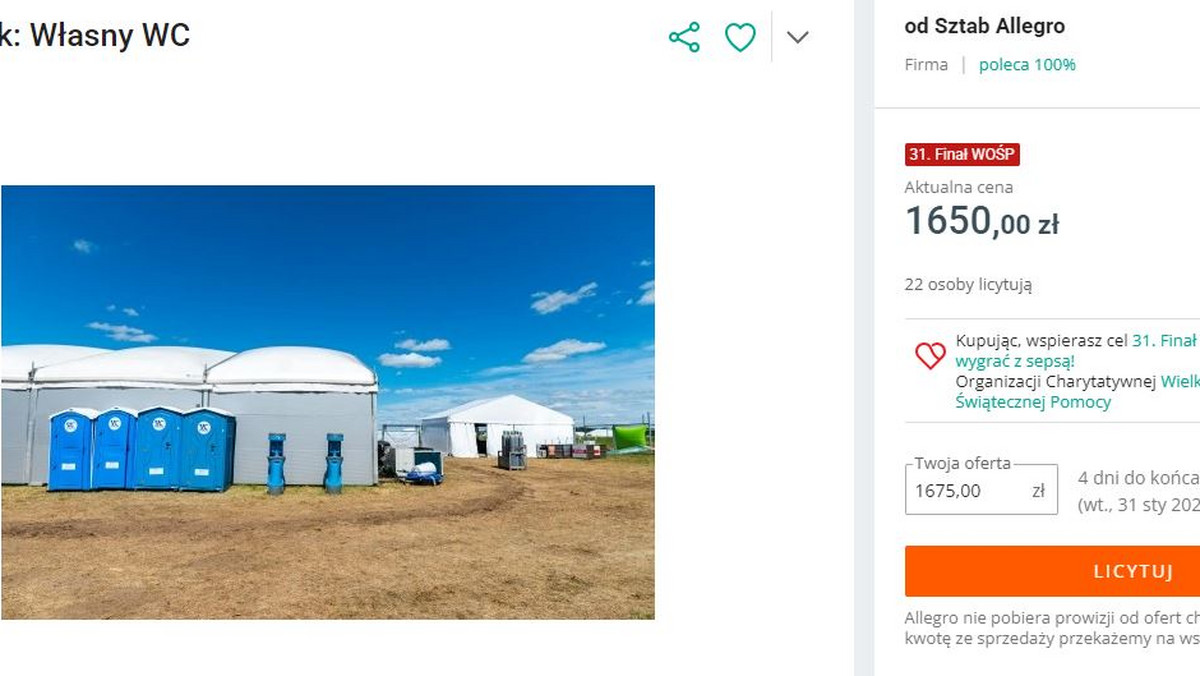1200x676 pixels.
Task: Click the red charity heart icon
Action: pos(930,355)
